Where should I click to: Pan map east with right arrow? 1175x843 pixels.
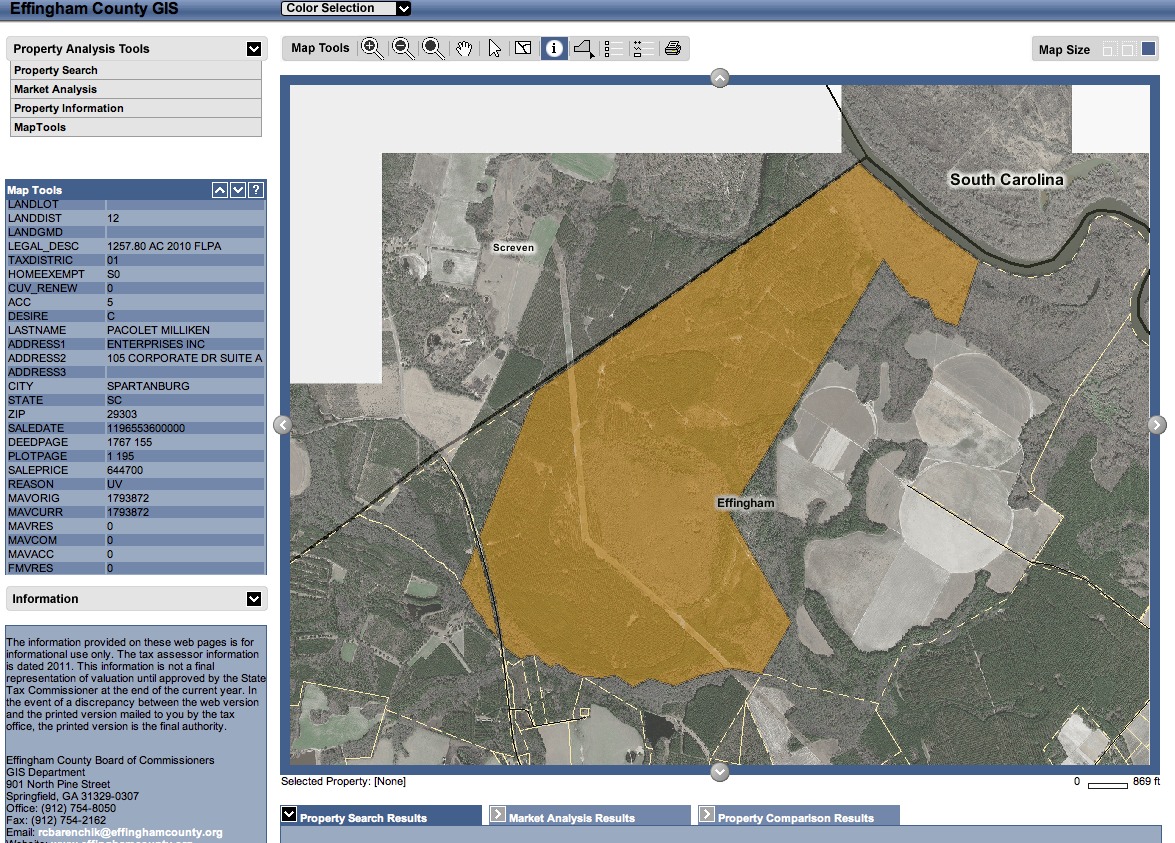(1156, 425)
